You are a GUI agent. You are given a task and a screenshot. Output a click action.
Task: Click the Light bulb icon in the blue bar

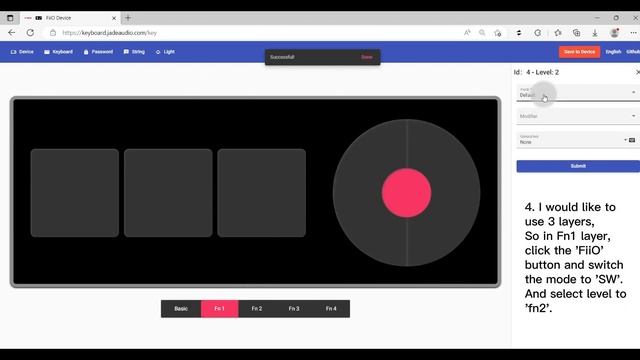(158, 52)
